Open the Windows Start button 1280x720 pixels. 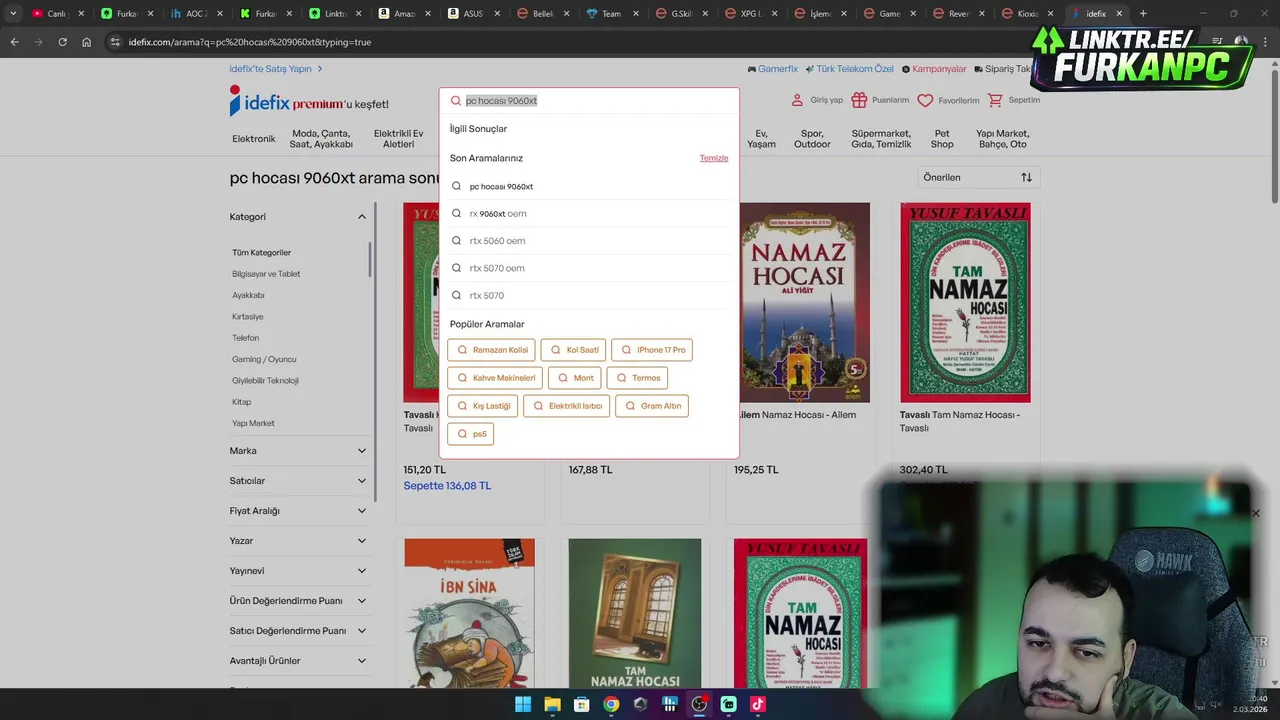pyautogui.click(x=523, y=704)
